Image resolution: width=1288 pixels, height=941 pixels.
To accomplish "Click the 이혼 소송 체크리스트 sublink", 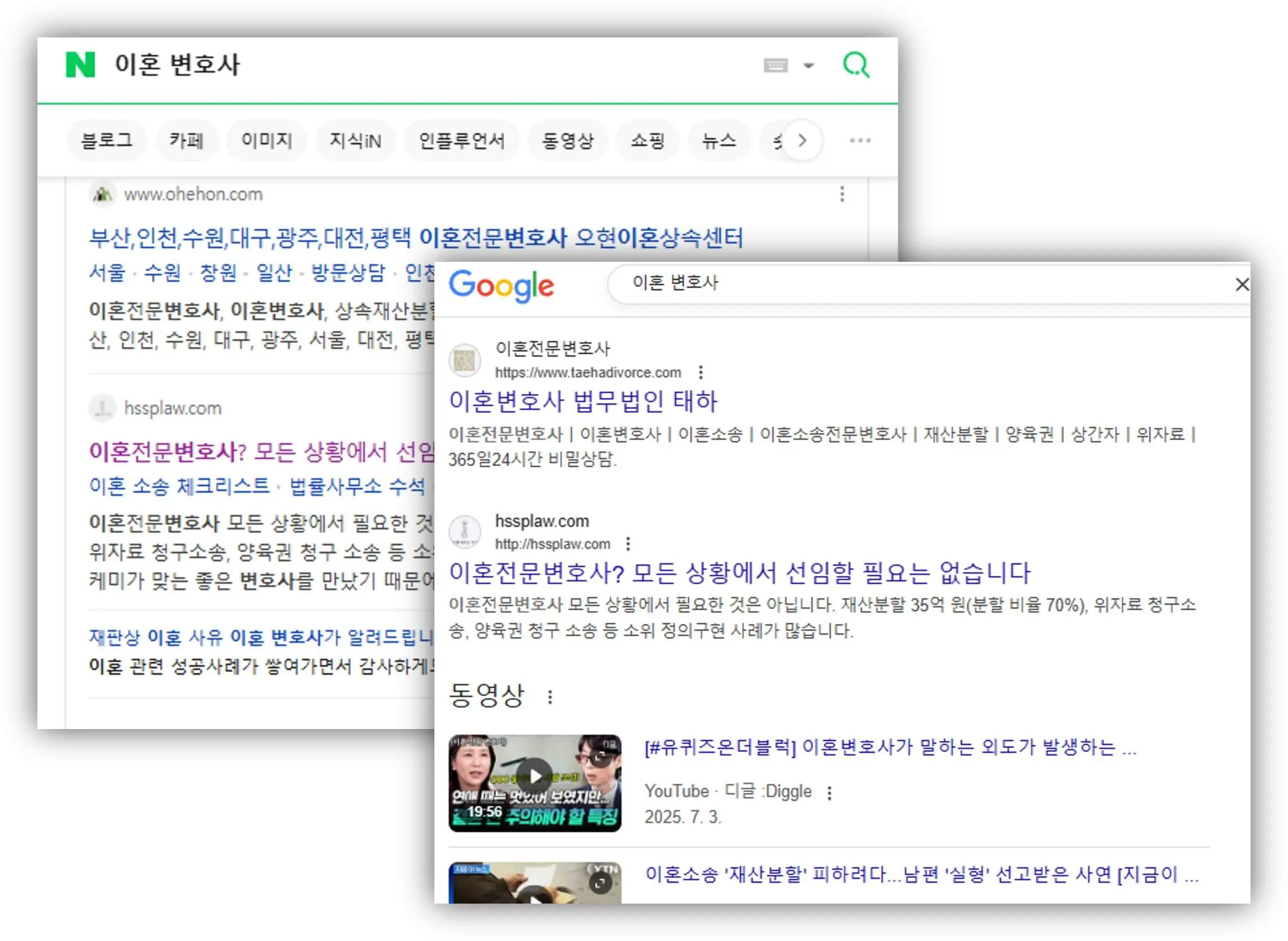I will click(179, 486).
